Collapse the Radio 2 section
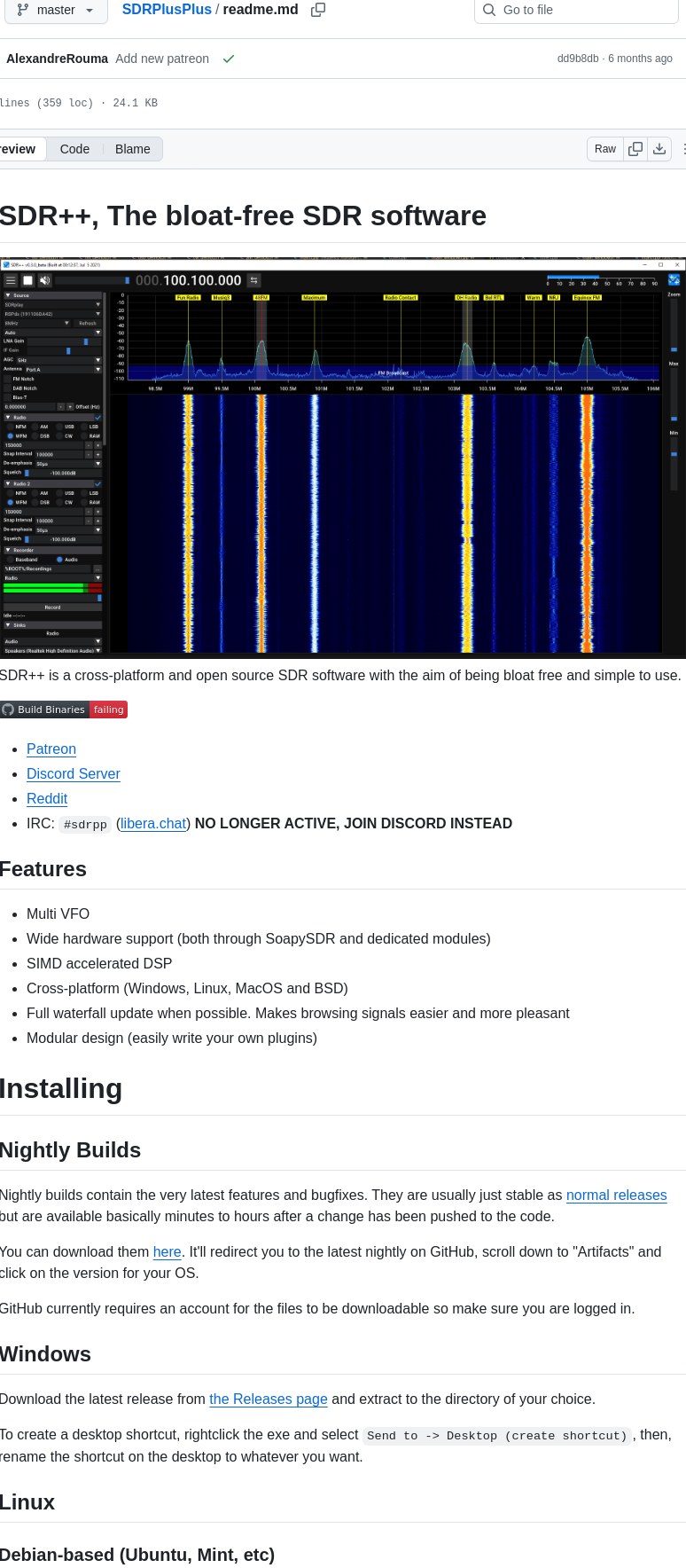Screen dimensions: 686x1568 49,483
